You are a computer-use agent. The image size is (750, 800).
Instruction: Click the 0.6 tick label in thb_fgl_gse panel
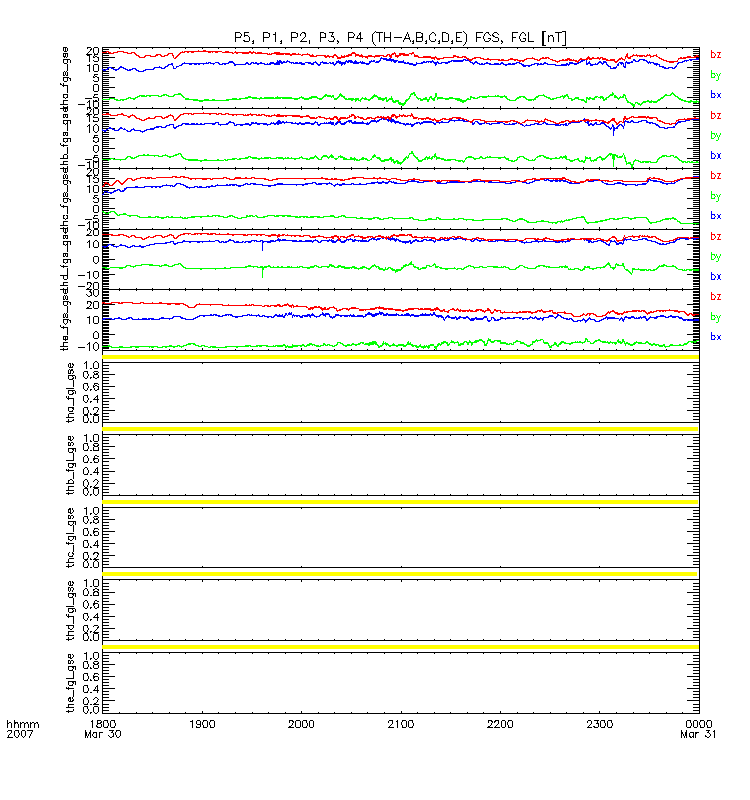91,459
